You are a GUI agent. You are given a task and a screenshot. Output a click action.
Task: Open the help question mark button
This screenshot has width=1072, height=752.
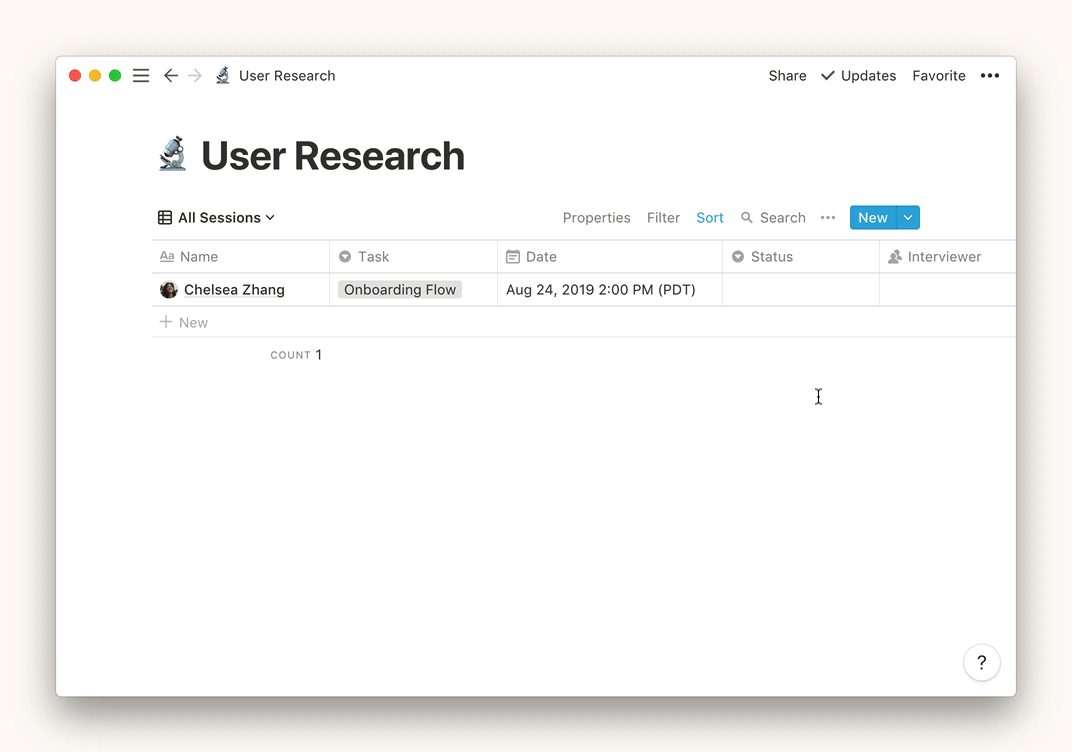[x=981, y=662]
